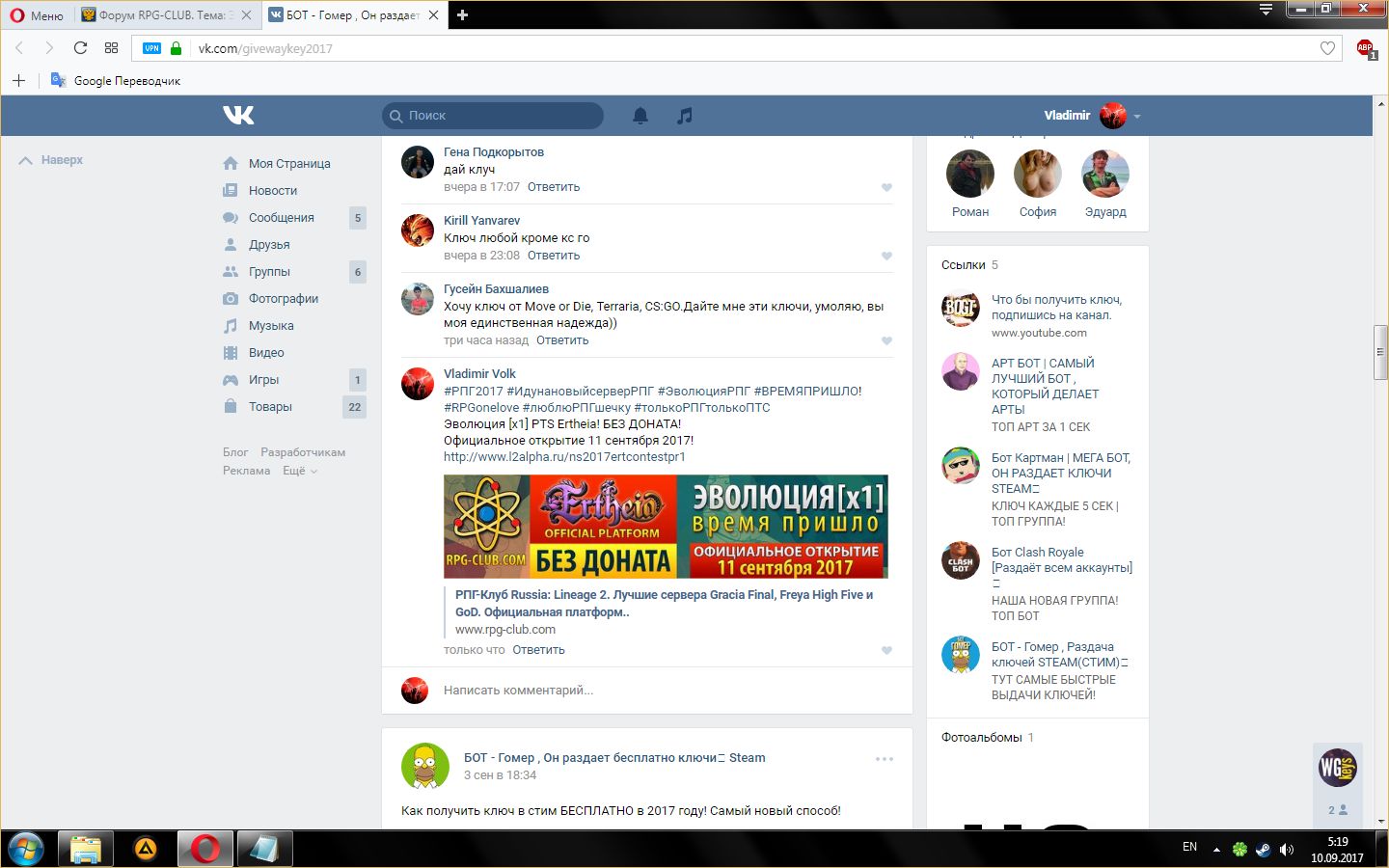Viewport: 1389px width, 868px height.
Task: Open the Opera Меню button
Action: coord(37,15)
